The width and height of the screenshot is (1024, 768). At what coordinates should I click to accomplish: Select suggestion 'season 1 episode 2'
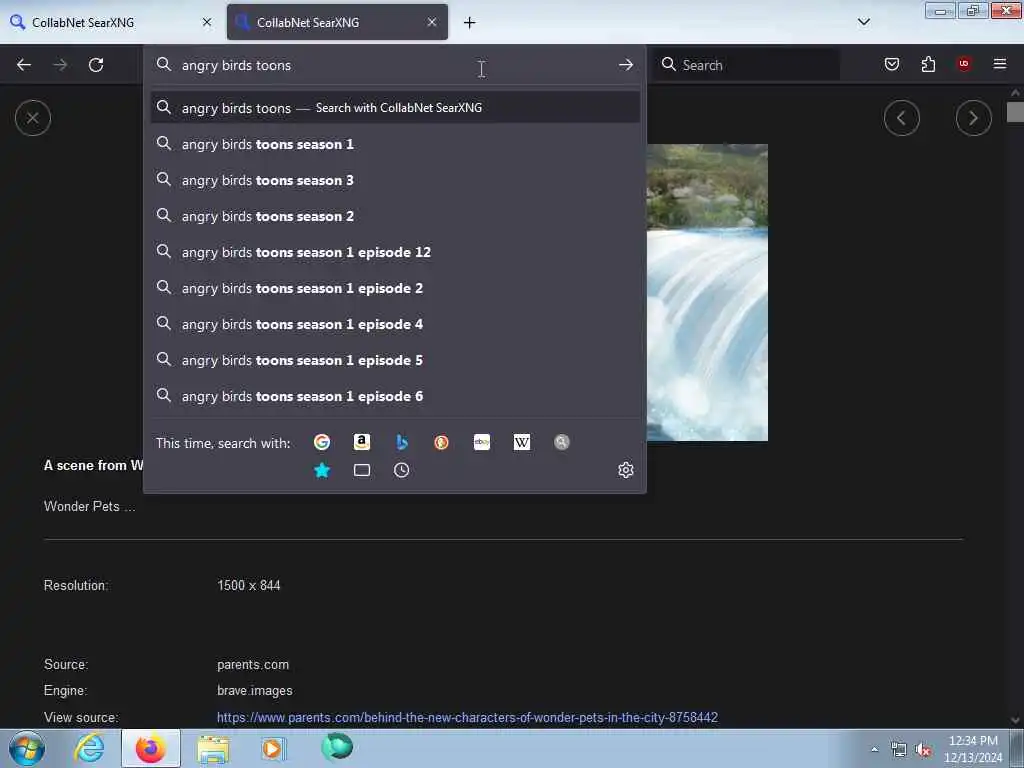point(395,288)
